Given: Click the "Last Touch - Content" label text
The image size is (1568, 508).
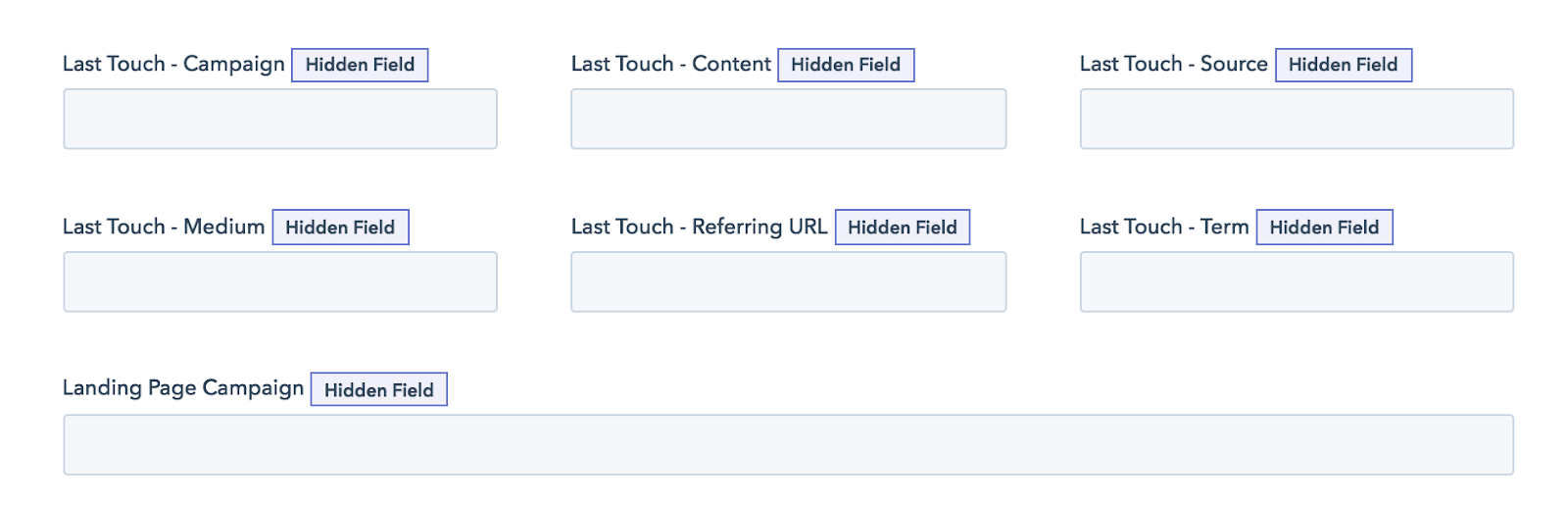Looking at the screenshot, I should coord(671,65).
